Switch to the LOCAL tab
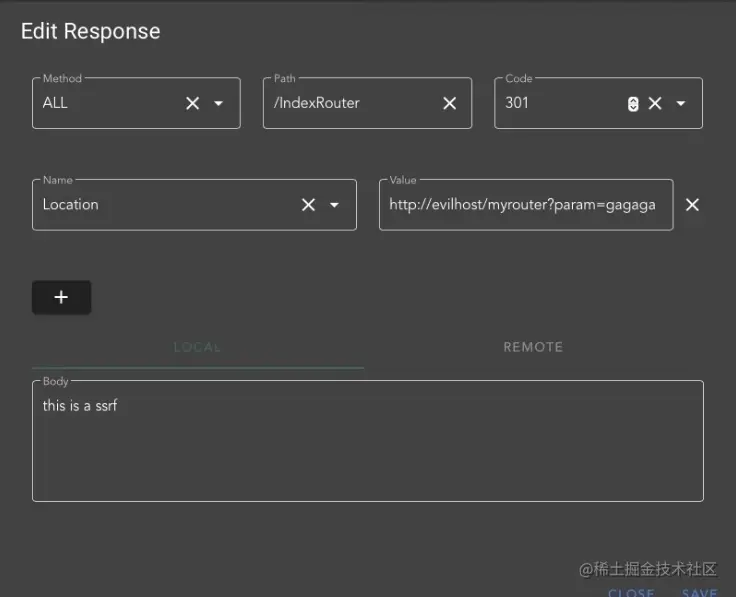Image resolution: width=736 pixels, height=597 pixels. tap(197, 347)
